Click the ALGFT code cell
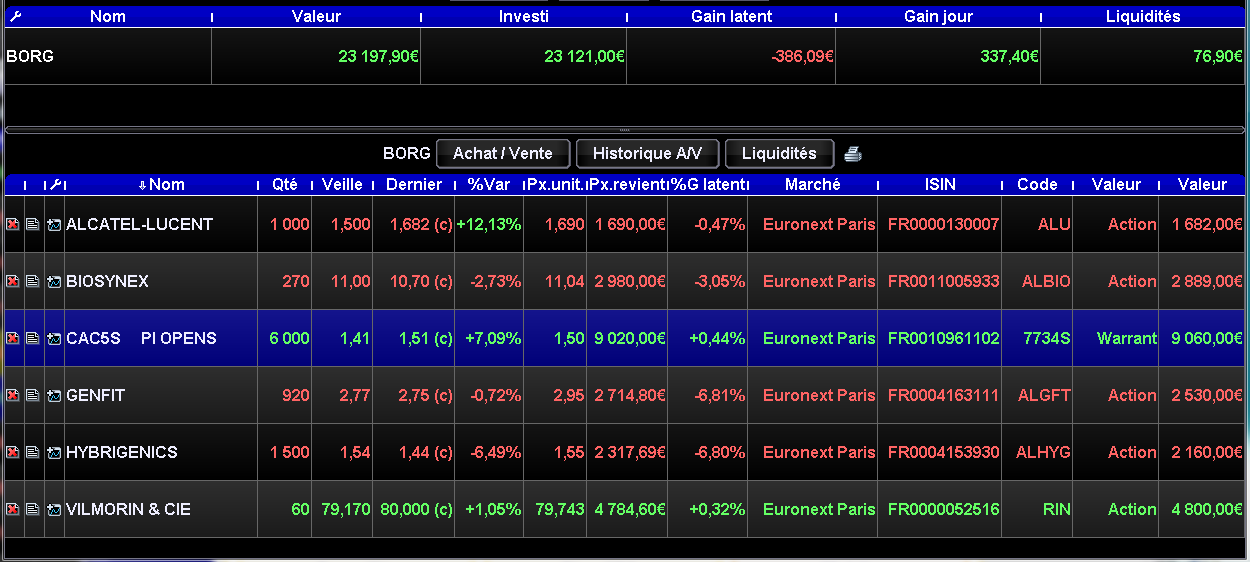Viewport: 1250px width, 562px height. [x=1037, y=396]
